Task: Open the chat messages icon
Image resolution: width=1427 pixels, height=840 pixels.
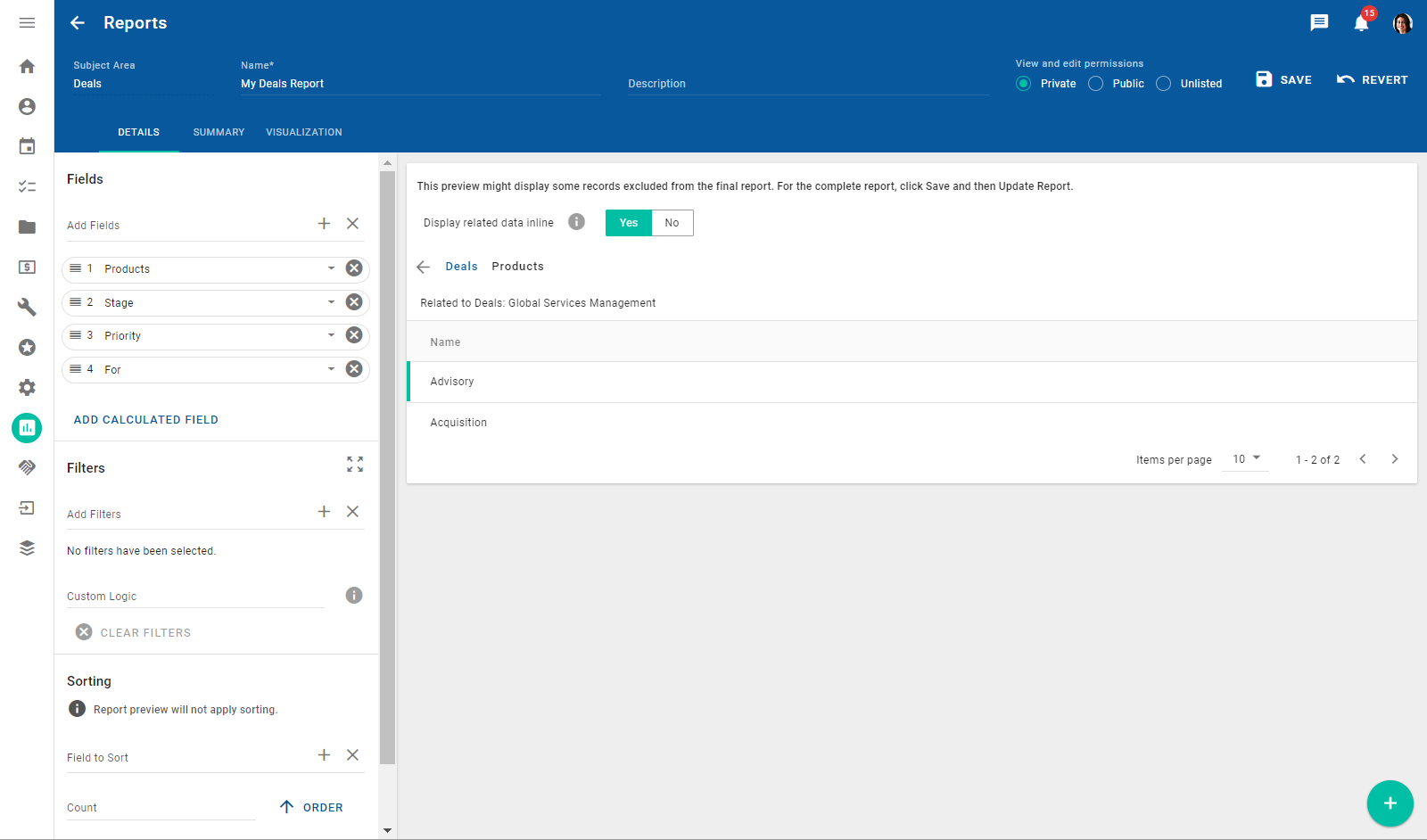Action: pos(1319,23)
